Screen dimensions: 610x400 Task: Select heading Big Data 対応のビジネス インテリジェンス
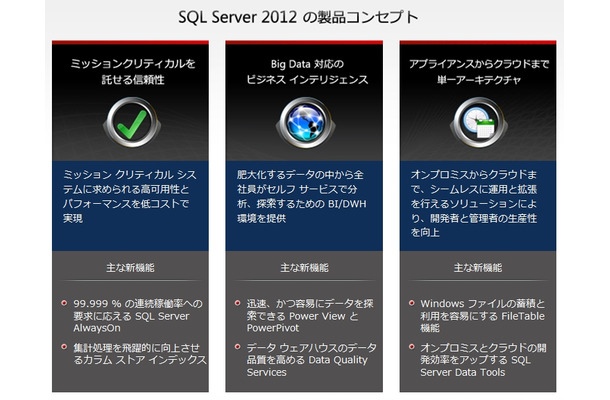[x=307, y=72]
